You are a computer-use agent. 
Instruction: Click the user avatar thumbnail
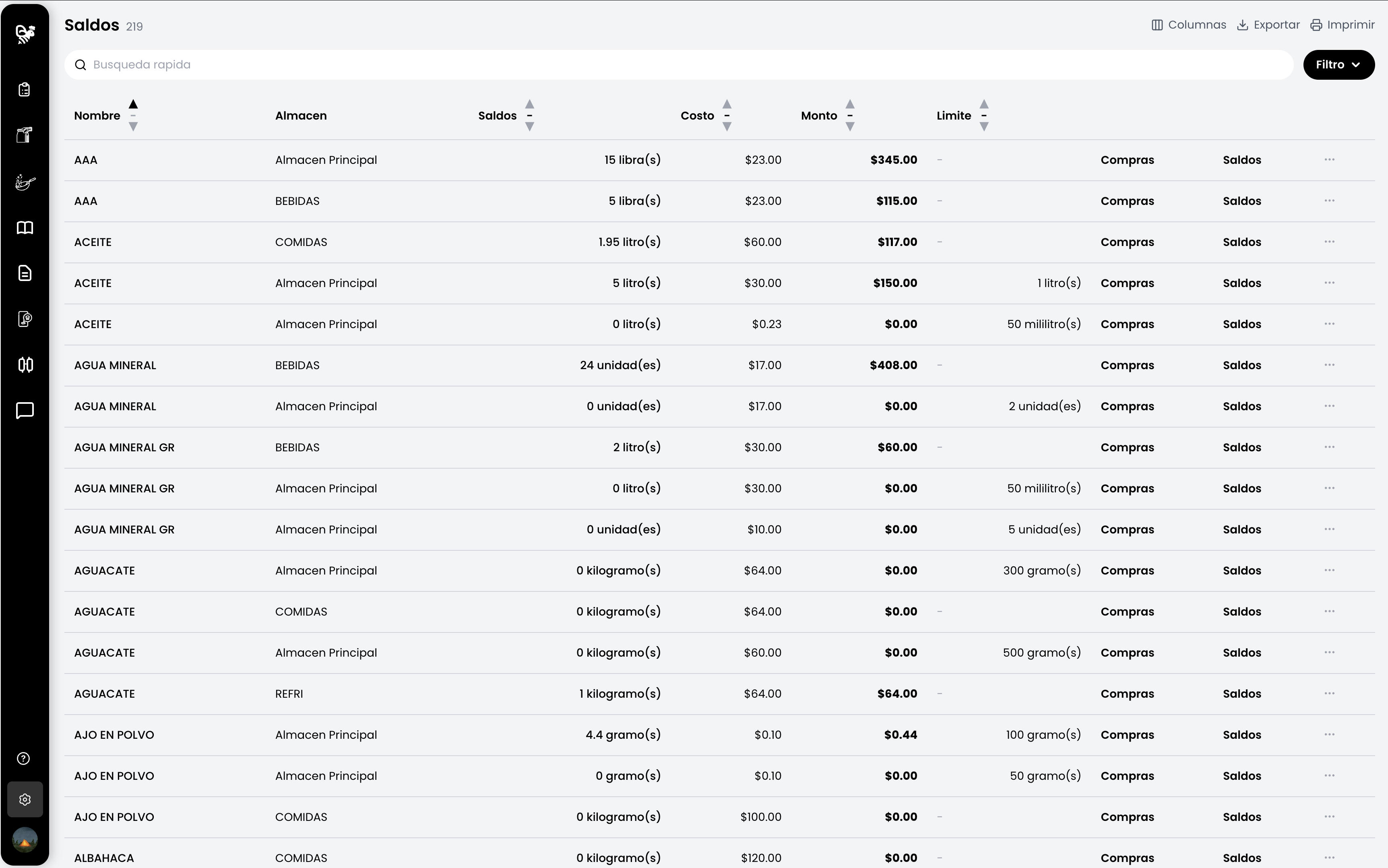coord(25,839)
